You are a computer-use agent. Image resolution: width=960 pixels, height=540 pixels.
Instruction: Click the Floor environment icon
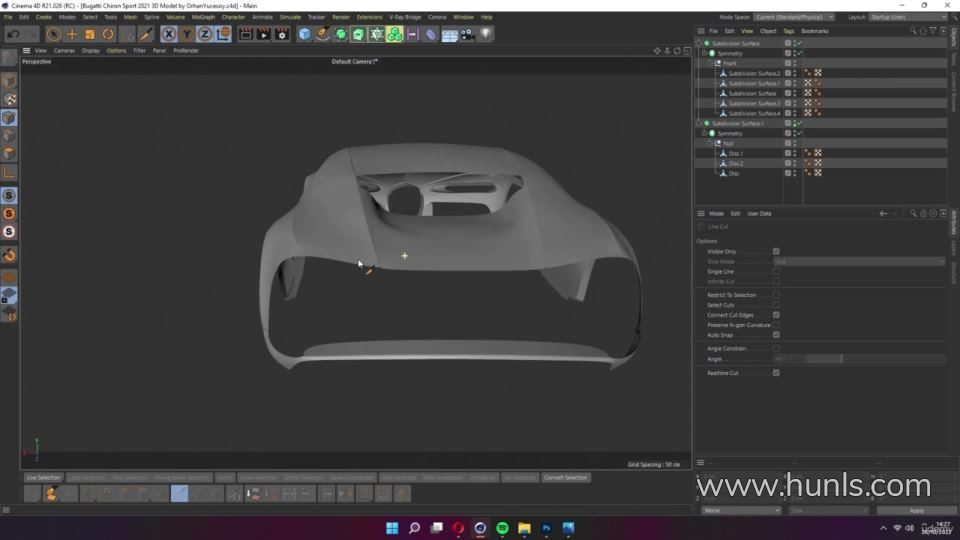(x=449, y=34)
